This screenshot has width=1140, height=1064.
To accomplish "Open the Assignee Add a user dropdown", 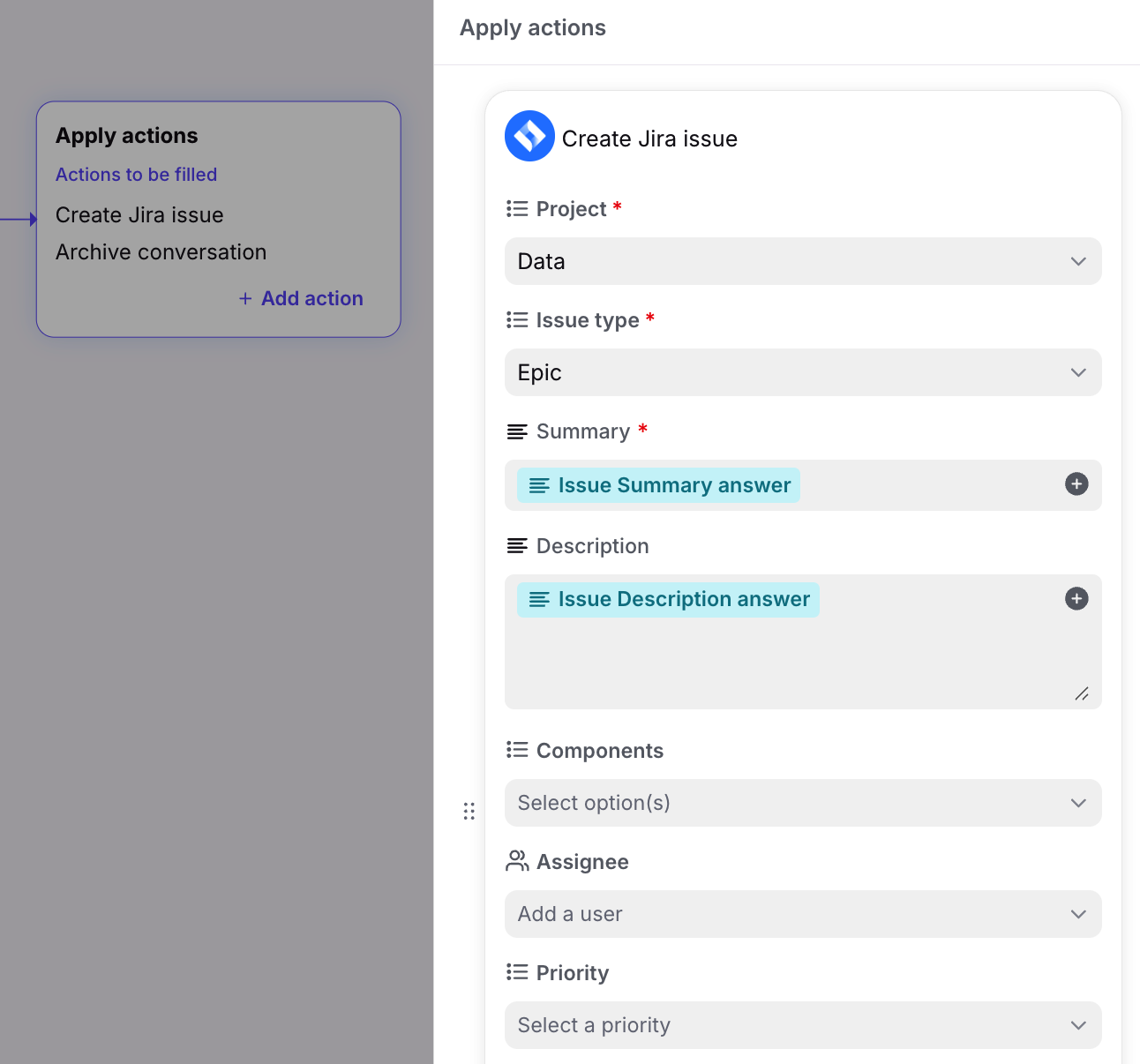I will (803, 914).
